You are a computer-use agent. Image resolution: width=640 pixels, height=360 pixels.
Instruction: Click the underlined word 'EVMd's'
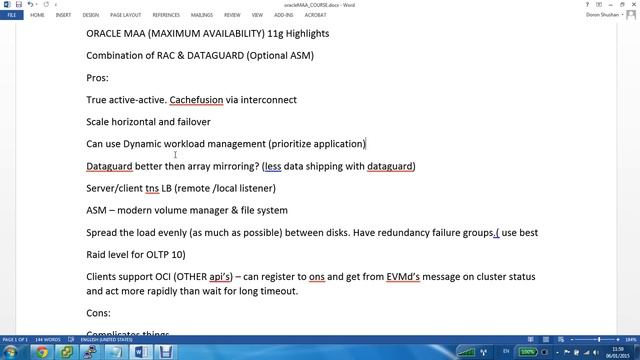(x=403, y=277)
